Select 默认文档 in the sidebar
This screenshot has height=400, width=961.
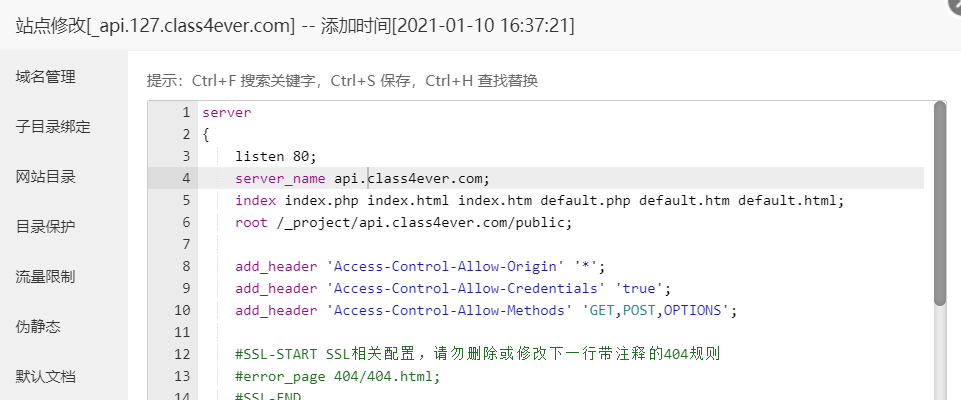45,376
